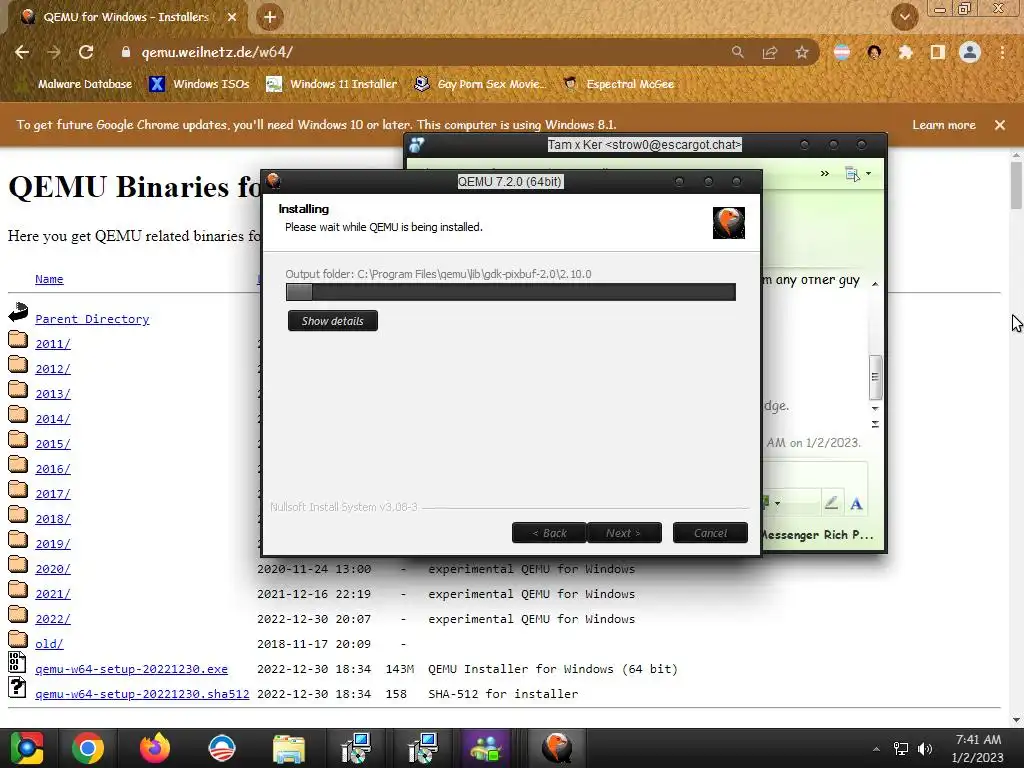Click the browser page vertical scrollbar
Image resolution: width=1024 pixels, height=768 pixels.
(1016, 185)
